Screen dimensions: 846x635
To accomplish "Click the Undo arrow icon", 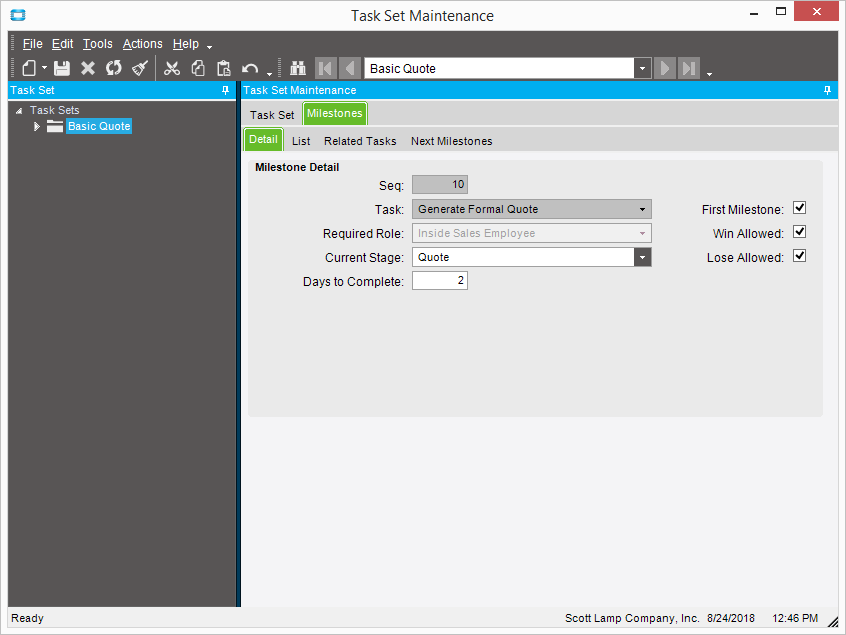I will [250, 69].
